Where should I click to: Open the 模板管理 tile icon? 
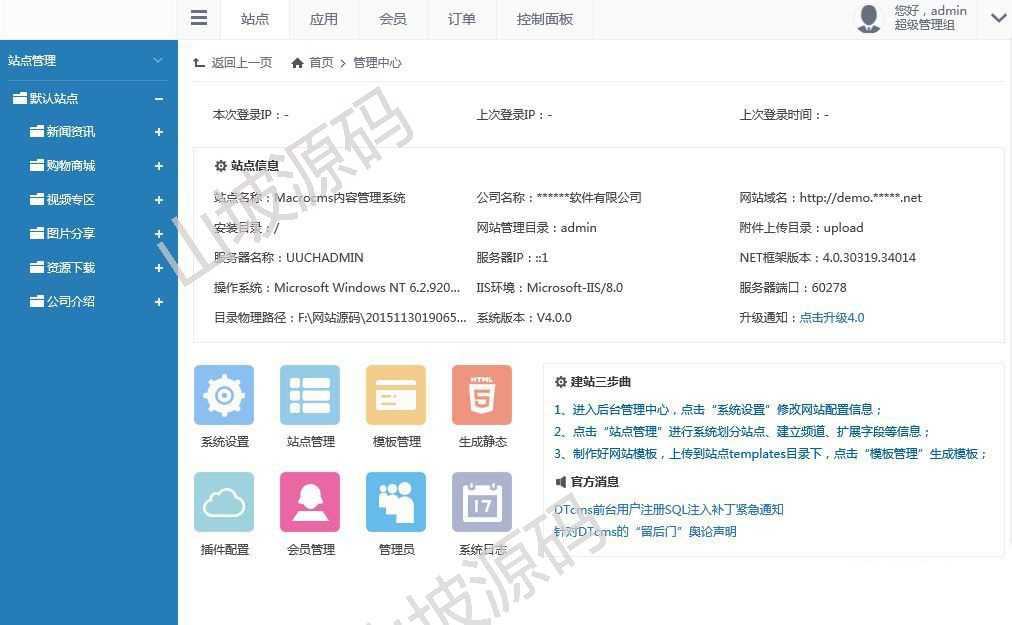[396, 395]
